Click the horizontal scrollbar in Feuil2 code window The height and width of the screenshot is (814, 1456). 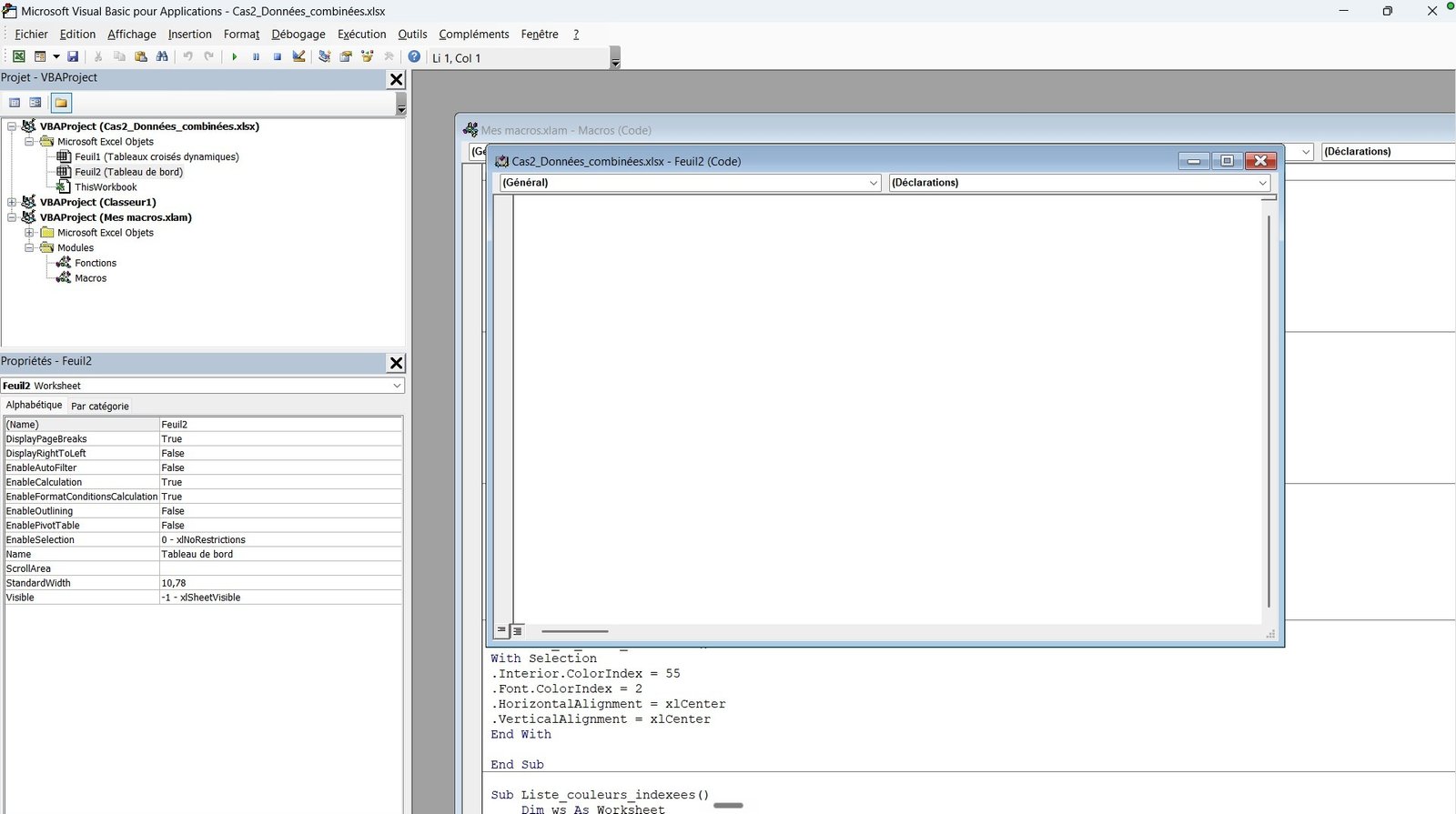pyautogui.click(x=575, y=631)
